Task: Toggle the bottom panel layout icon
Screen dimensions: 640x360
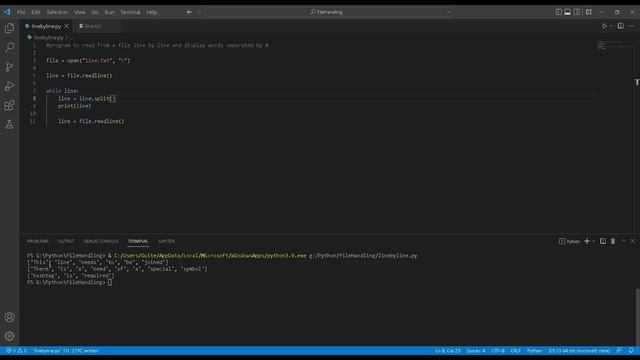Action: [567, 12]
